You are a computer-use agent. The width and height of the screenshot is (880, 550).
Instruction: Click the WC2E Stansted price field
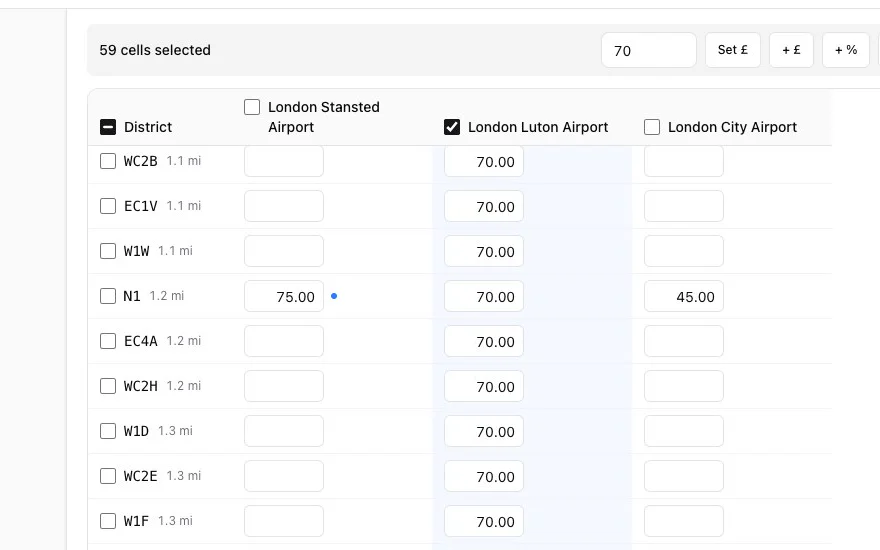pyautogui.click(x=284, y=475)
